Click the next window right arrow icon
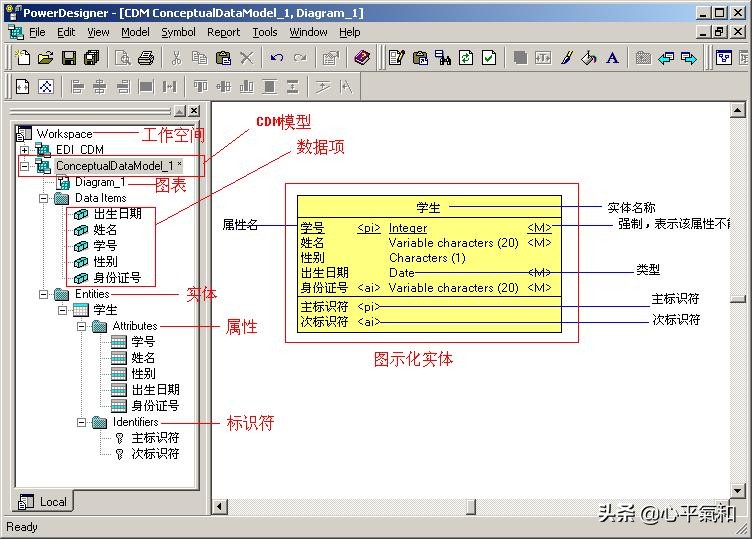This screenshot has height=539, width=752. [689, 58]
